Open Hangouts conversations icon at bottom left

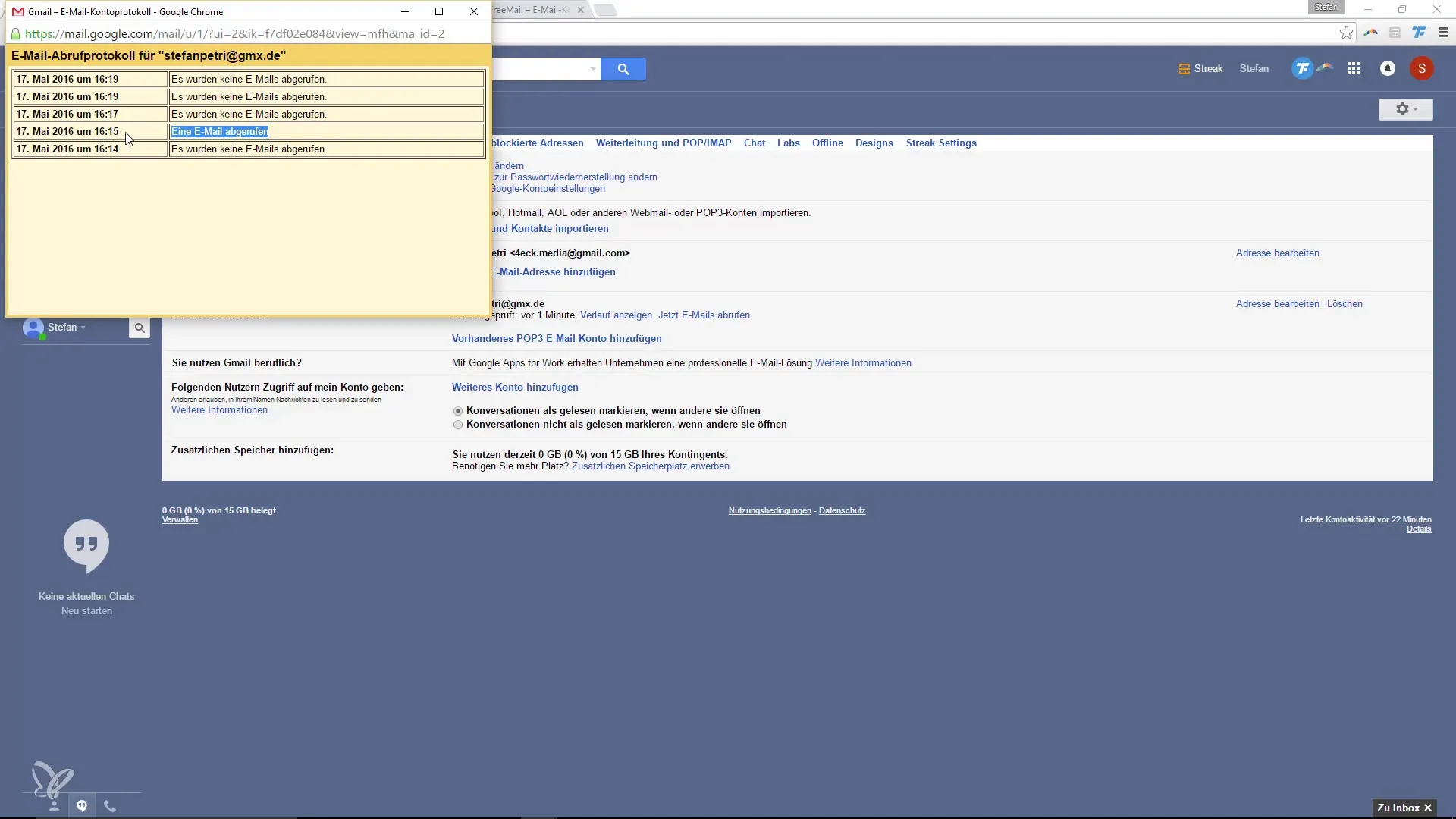82,806
